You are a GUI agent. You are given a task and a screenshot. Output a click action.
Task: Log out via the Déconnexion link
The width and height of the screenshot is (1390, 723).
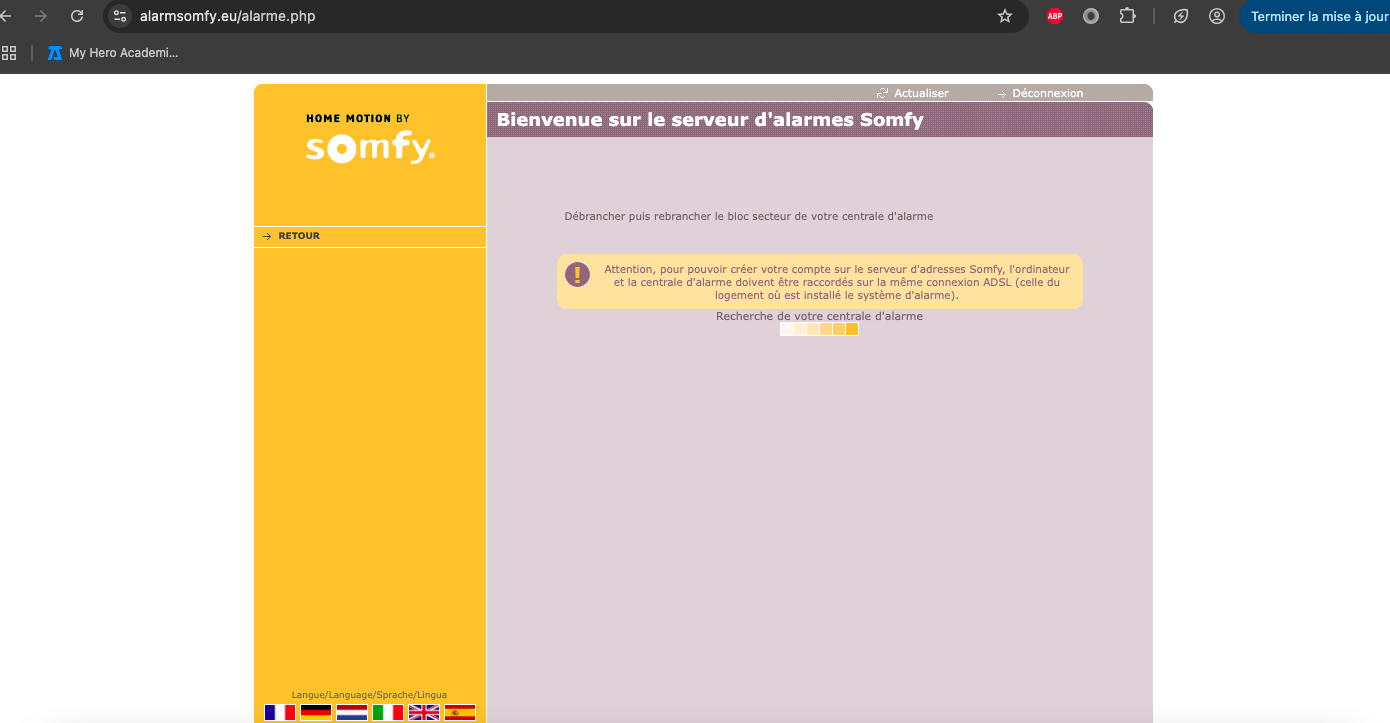click(x=1046, y=93)
